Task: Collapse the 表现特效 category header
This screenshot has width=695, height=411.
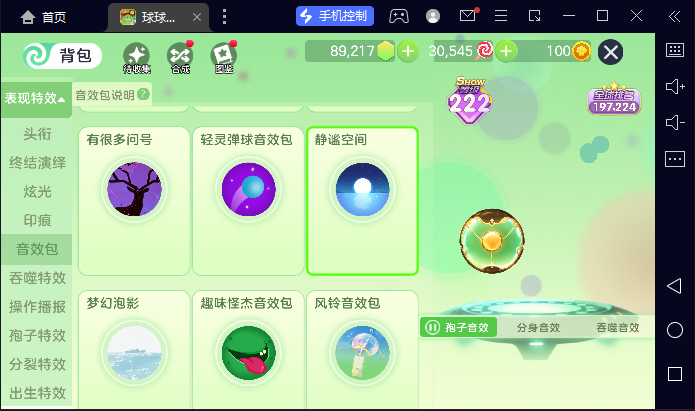Action: point(36,98)
